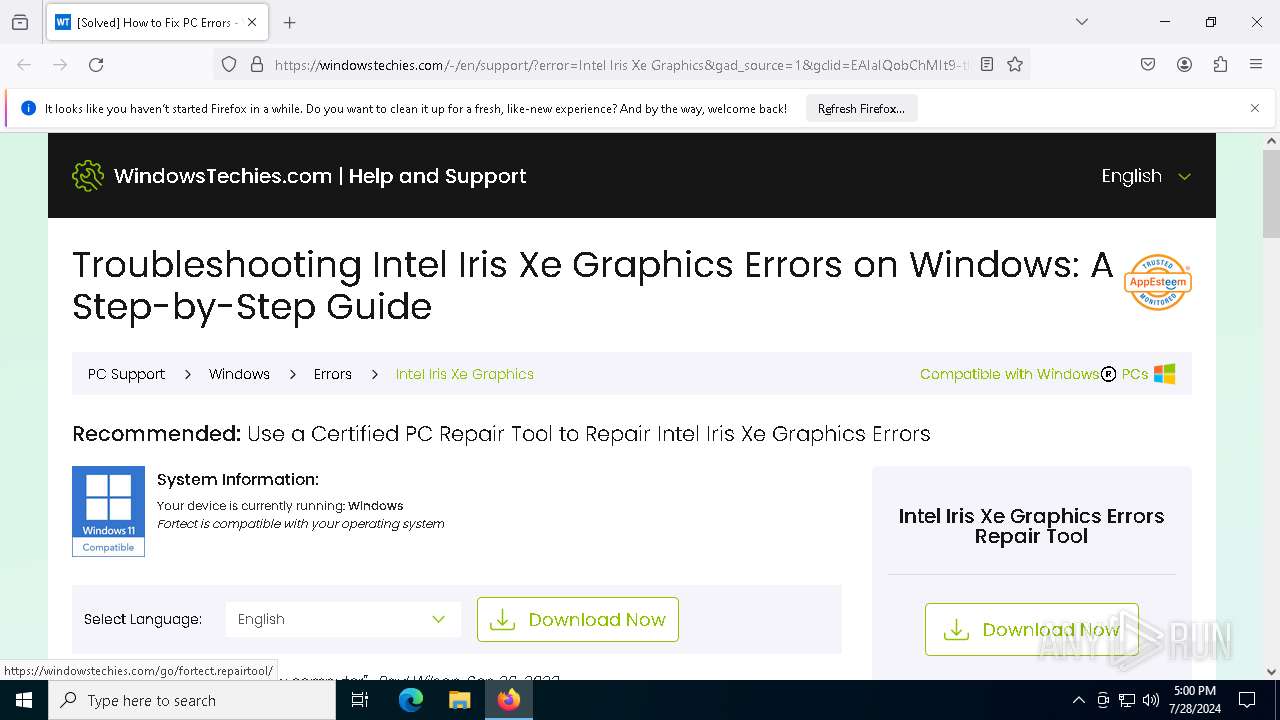1280x720 pixels.
Task: Go to Errors breadcrumb
Action: pyautogui.click(x=332, y=374)
